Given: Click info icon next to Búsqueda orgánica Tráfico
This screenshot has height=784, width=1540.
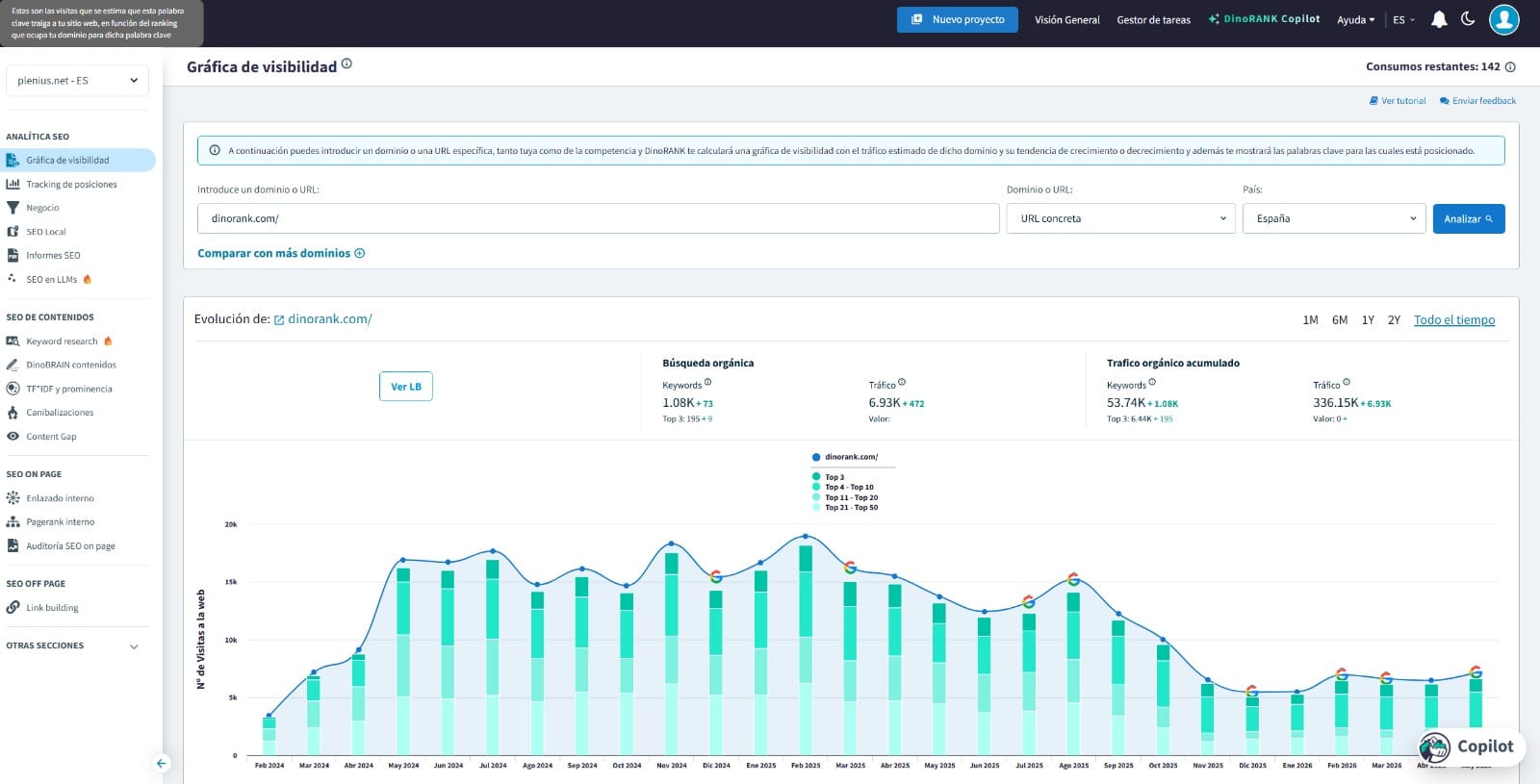Looking at the screenshot, I should click(x=902, y=382).
